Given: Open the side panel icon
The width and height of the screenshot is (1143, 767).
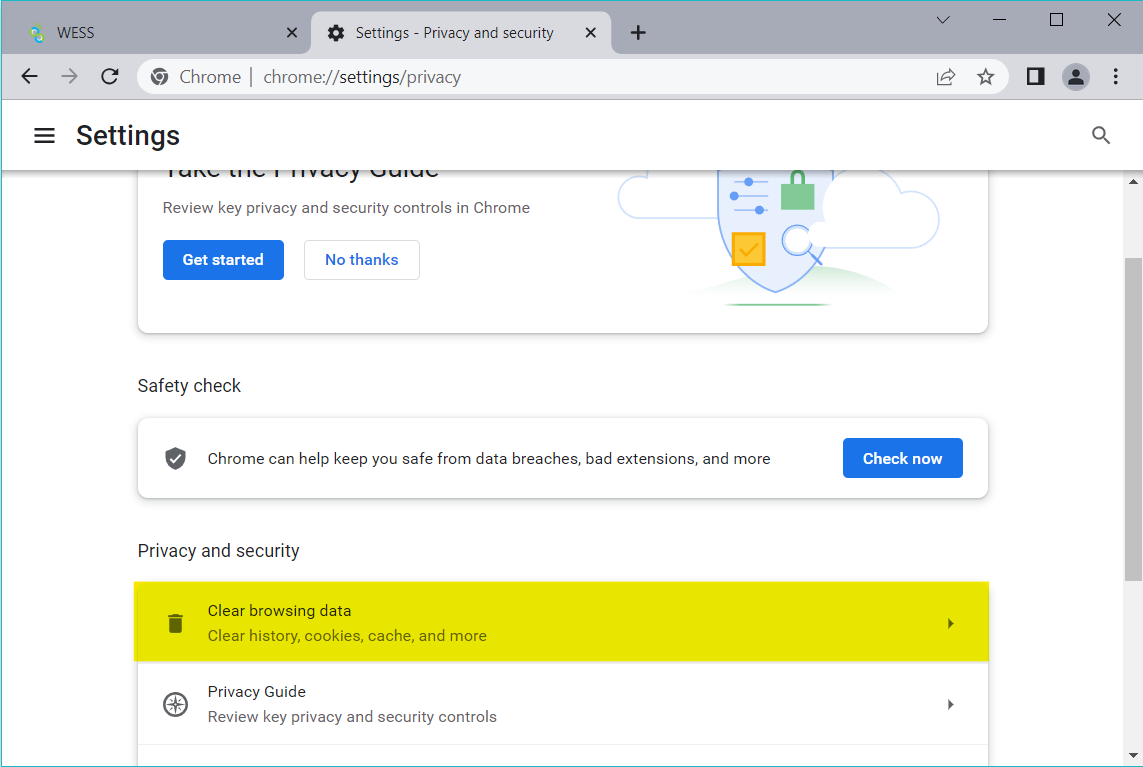Looking at the screenshot, I should 1035,77.
